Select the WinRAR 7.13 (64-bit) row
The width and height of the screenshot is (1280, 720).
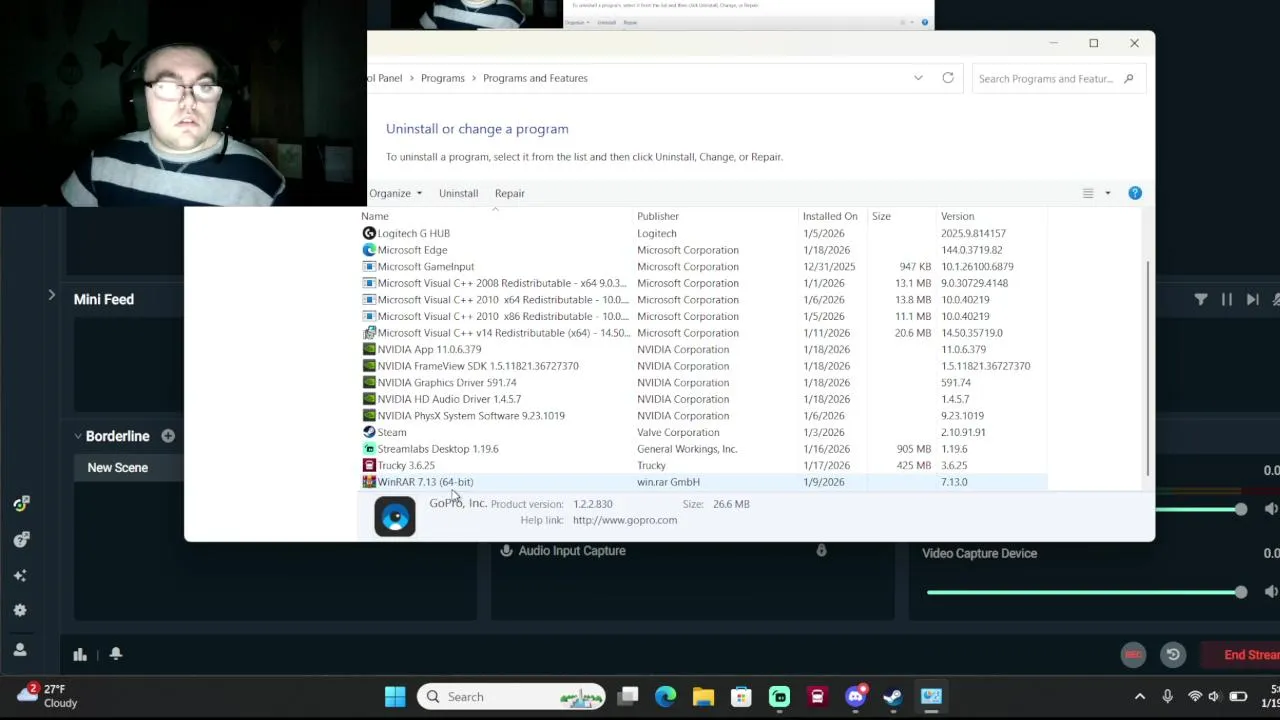tap(704, 482)
